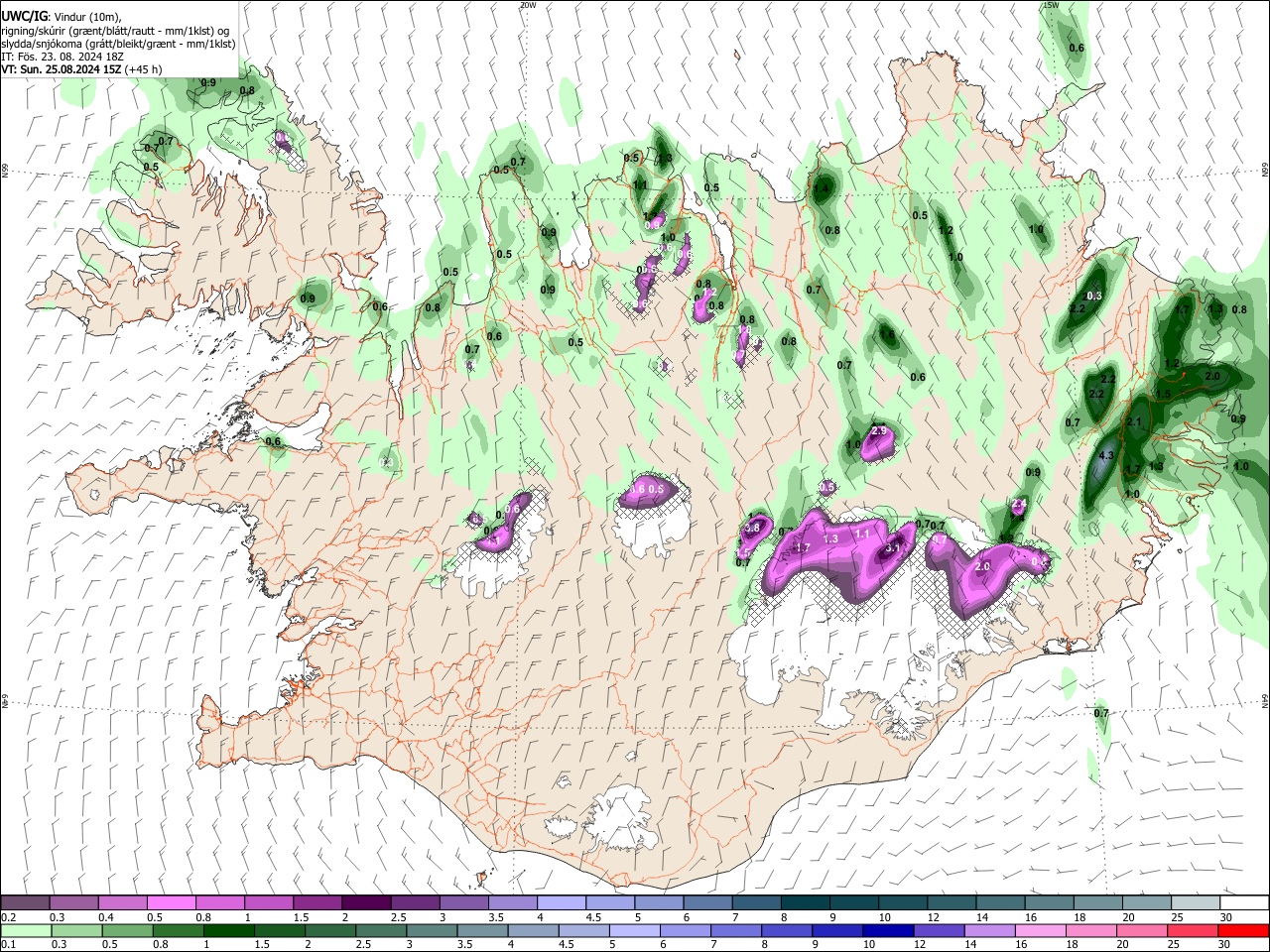Click the '0.2' label on the top scale
Image resolution: width=1270 pixels, height=952 pixels.
point(9,917)
